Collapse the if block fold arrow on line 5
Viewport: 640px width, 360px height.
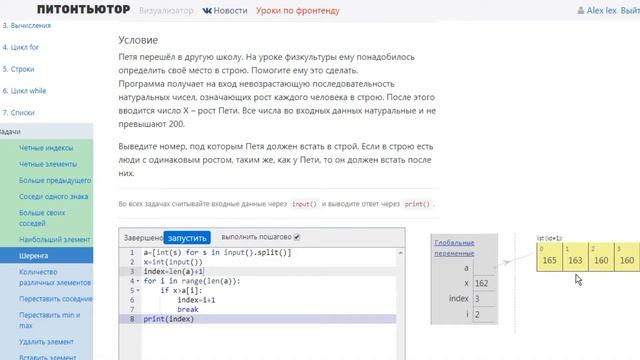pos(138,291)
